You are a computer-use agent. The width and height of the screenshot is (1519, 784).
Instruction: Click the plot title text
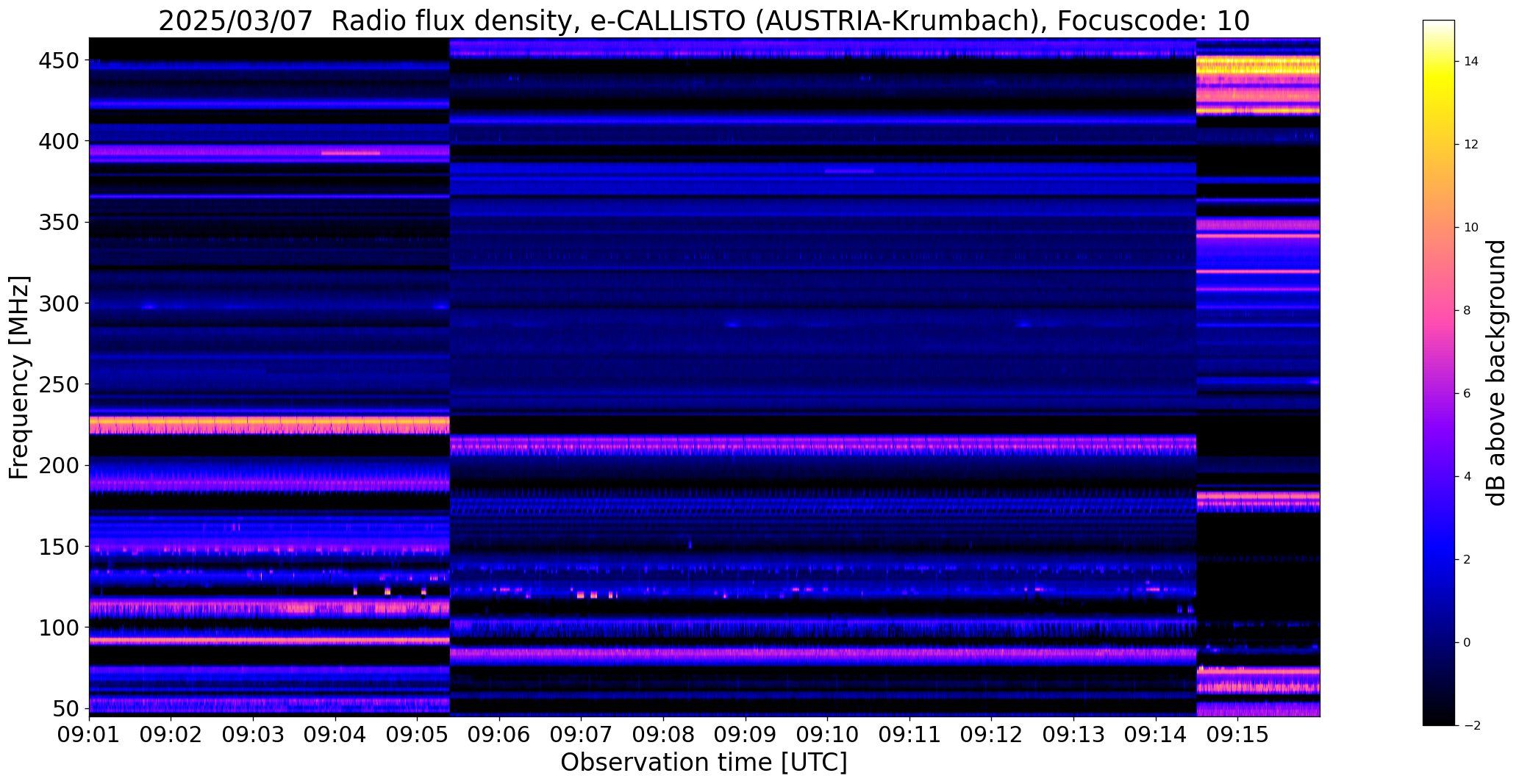tap(704, 21)
